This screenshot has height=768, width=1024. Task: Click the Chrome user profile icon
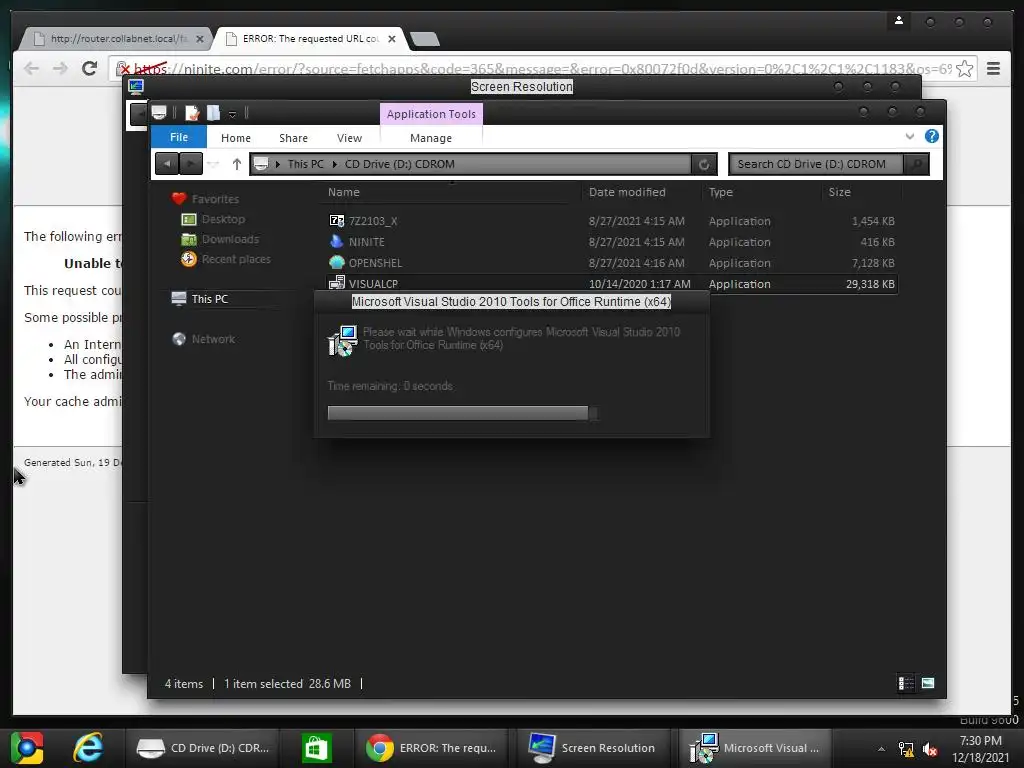click(899, 21)
